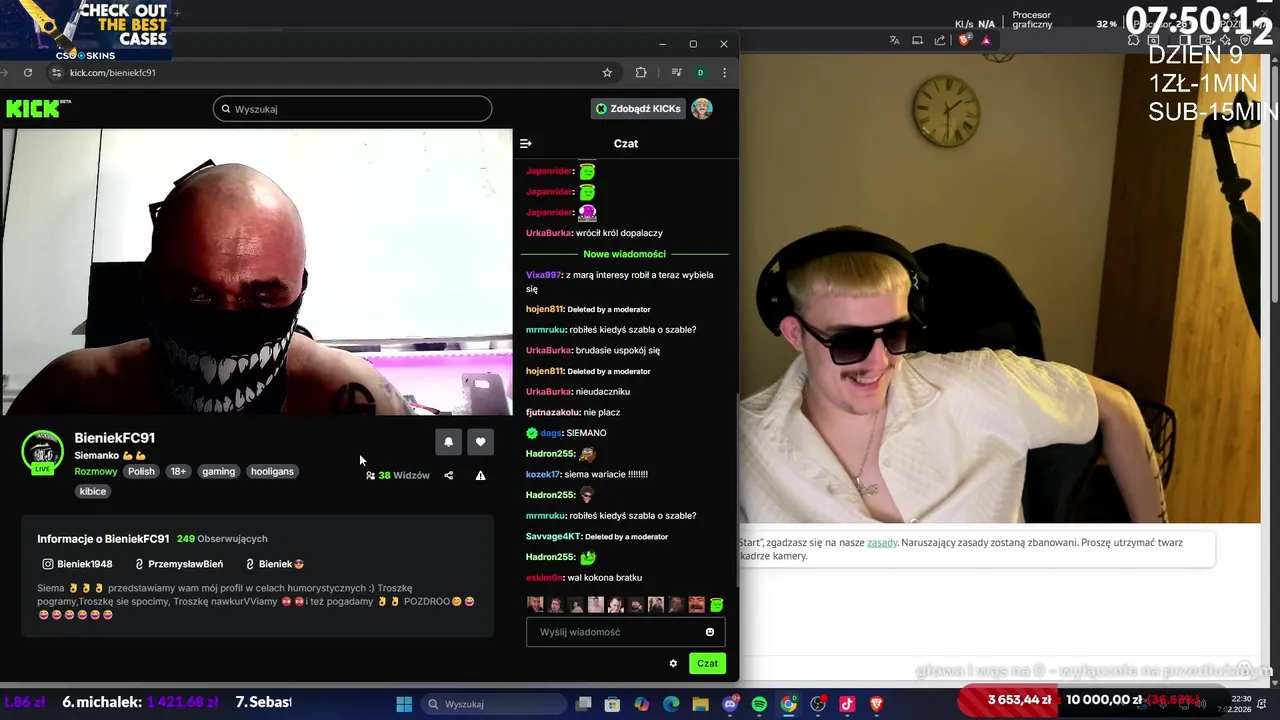This screenshot has height=720, width=1280.
Task: Open the zasady link in right window
Action: coord(882,543)
